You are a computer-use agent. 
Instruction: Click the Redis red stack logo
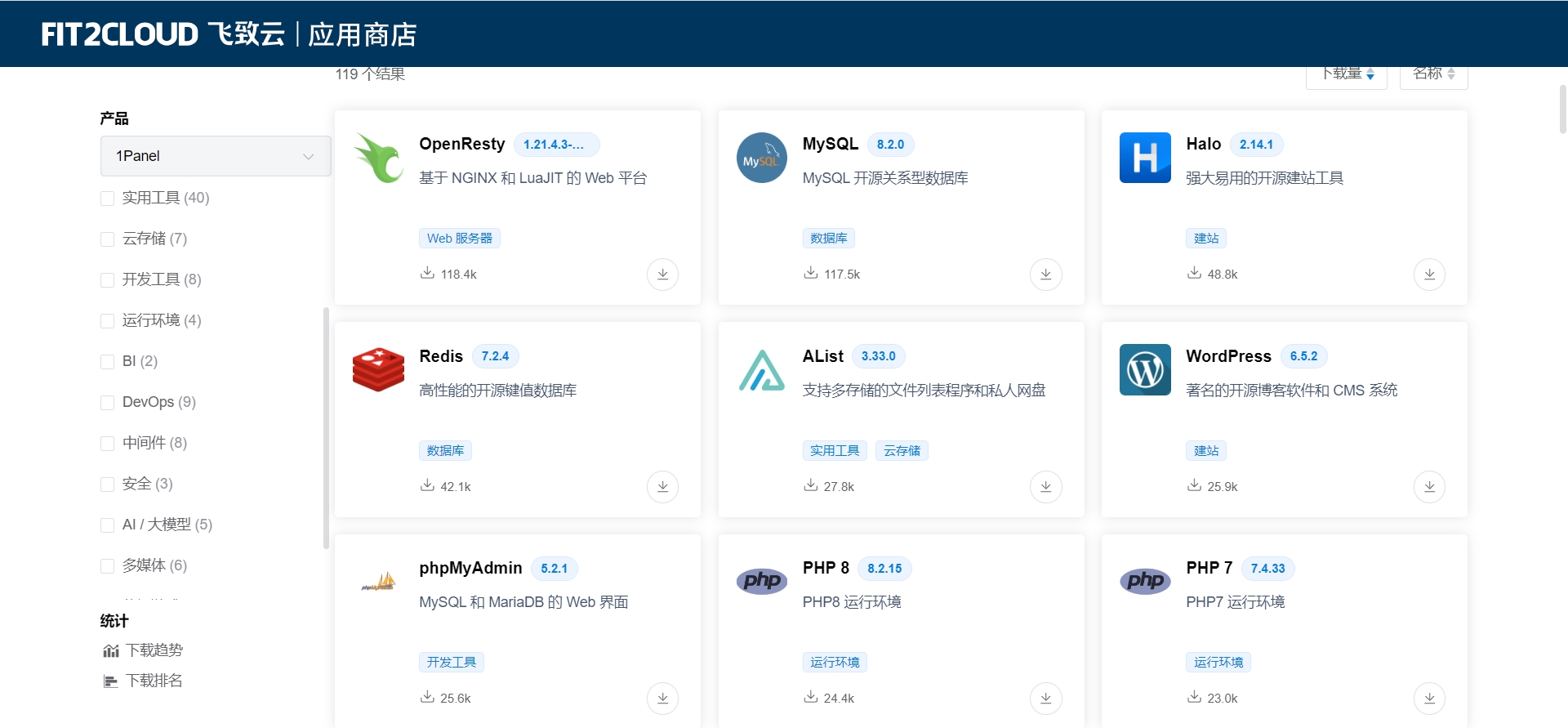click(x=378, y=370)
